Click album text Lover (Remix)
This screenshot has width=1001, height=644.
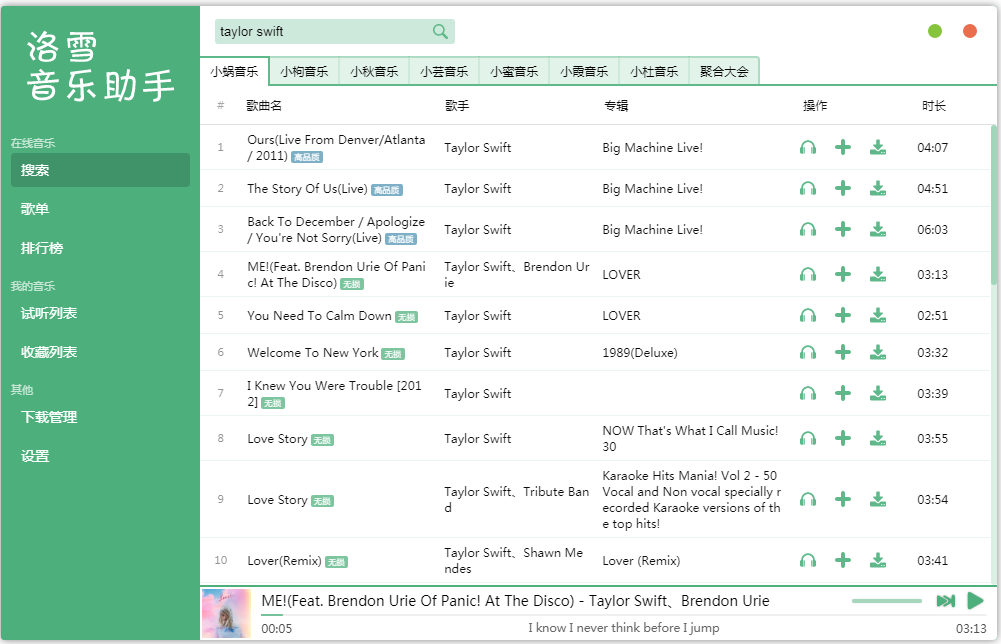point(641,560)
